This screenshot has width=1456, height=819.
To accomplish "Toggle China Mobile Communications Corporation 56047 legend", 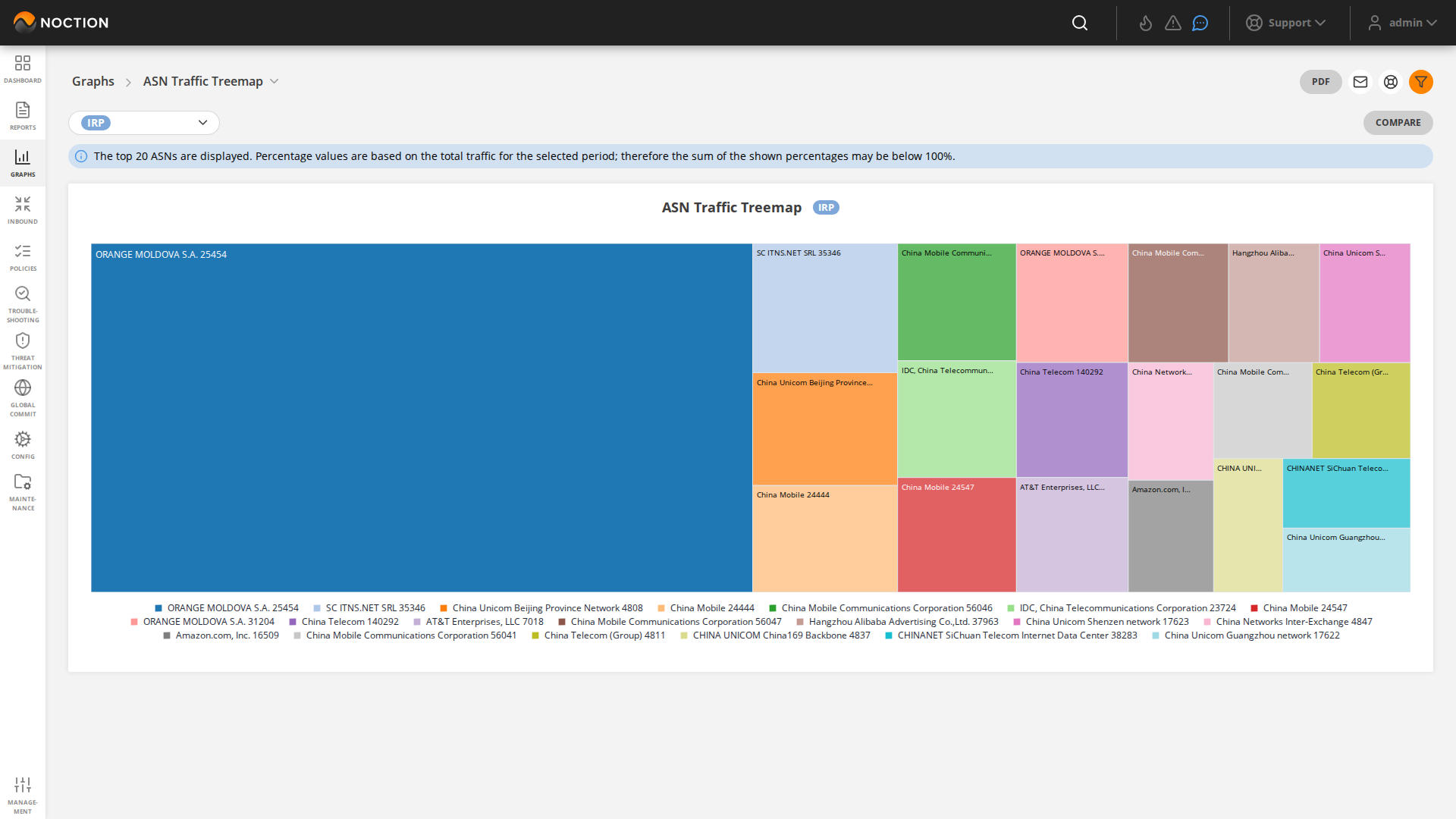I will pos(670,622).
